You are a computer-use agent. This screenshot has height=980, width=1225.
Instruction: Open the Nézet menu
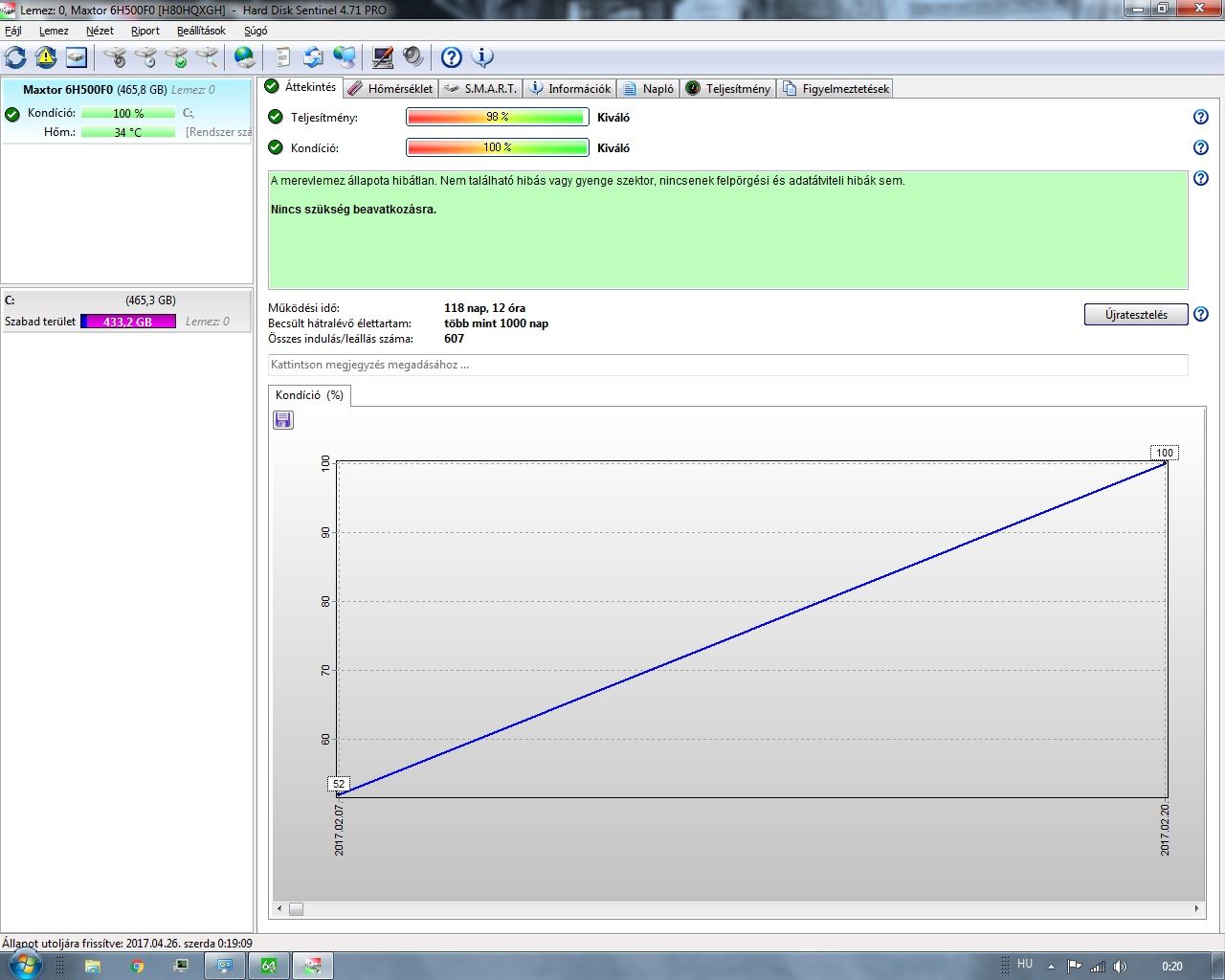click(100, 31)
